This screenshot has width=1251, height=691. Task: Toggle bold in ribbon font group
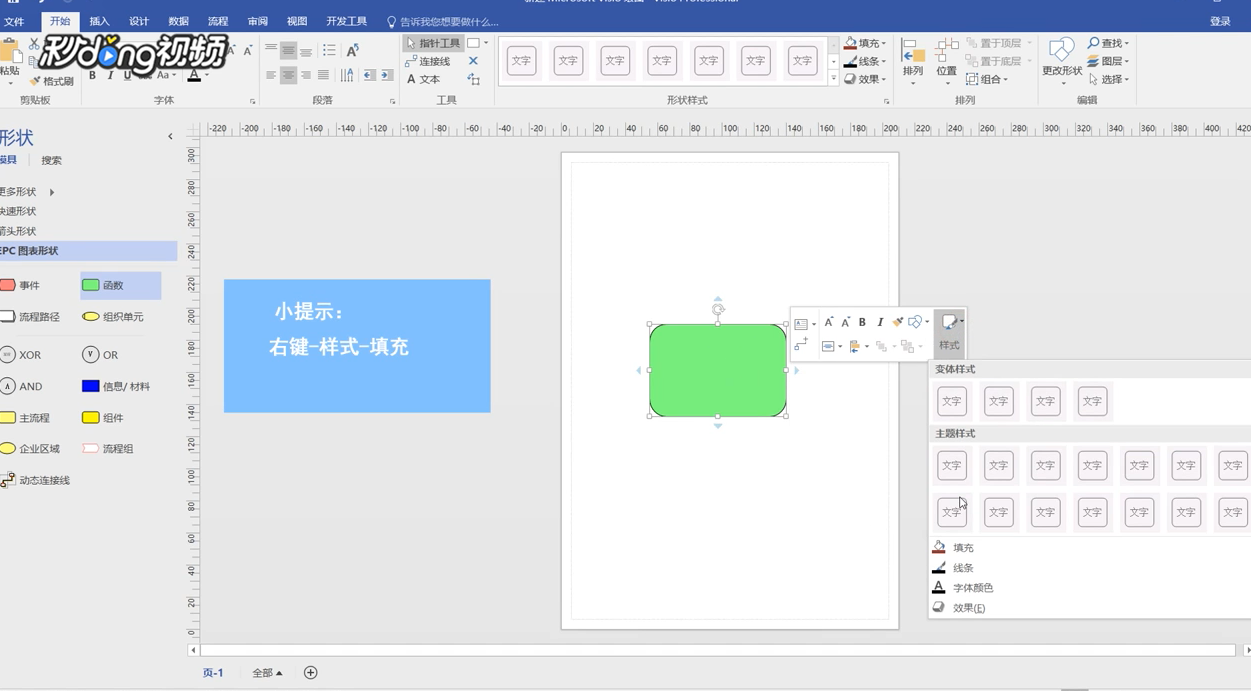pos(92,75)
